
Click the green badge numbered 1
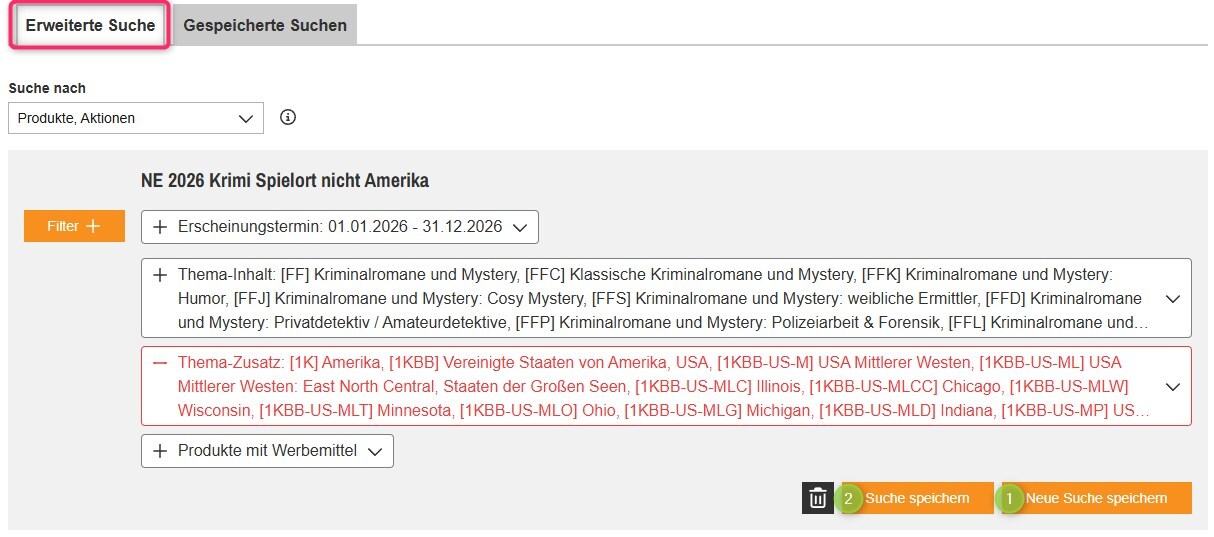1010,498
